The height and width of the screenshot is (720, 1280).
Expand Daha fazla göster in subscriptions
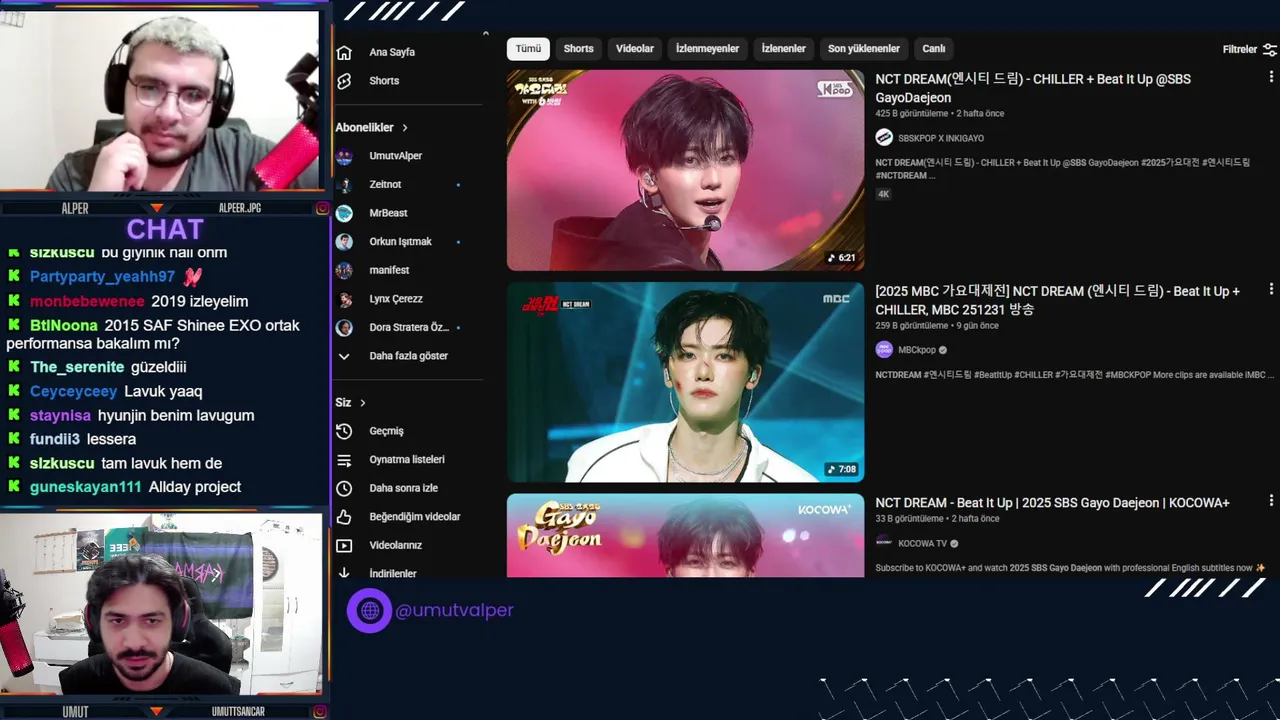tap(408, 356)
